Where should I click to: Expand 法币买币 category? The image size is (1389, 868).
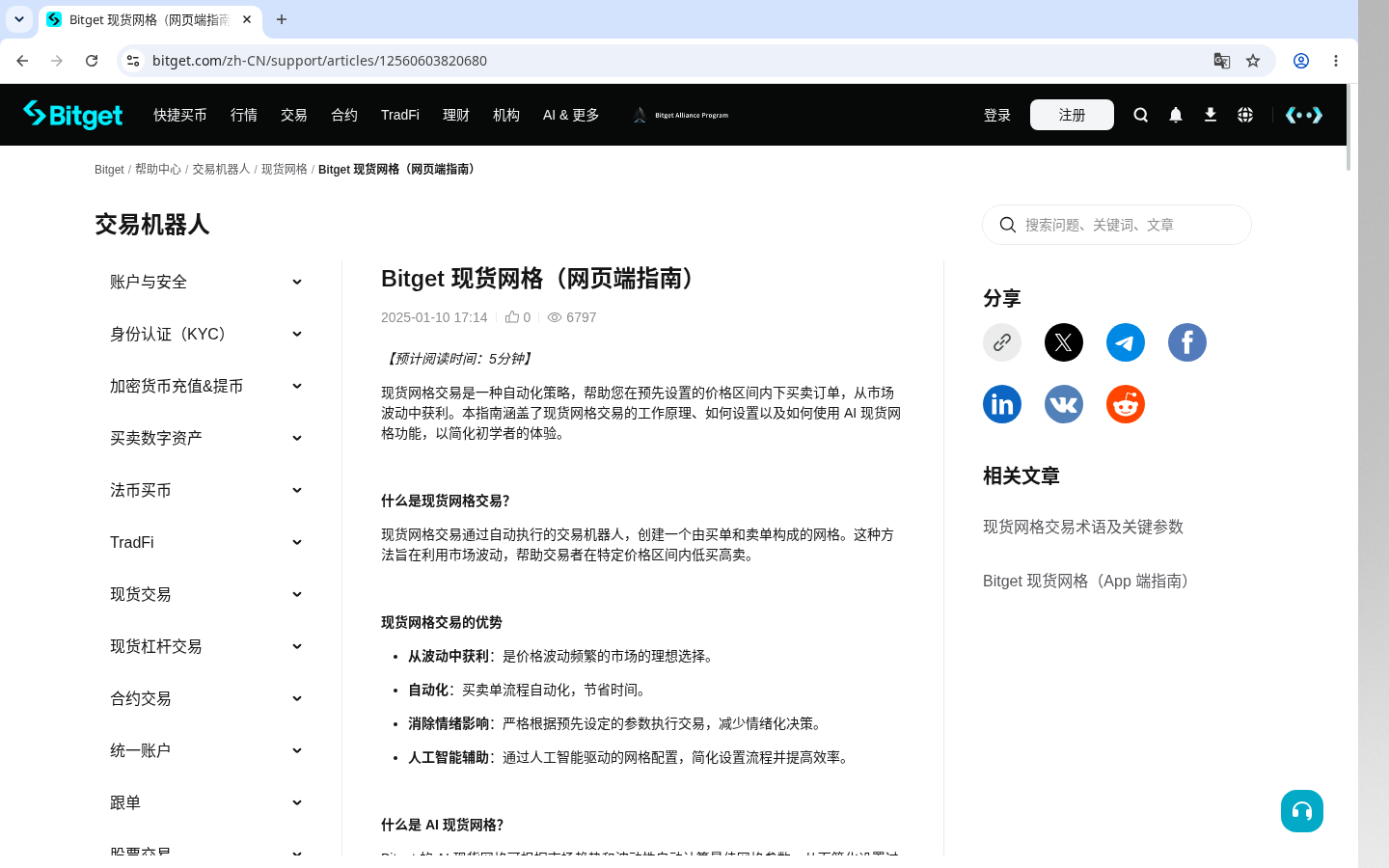coord(206,490)
